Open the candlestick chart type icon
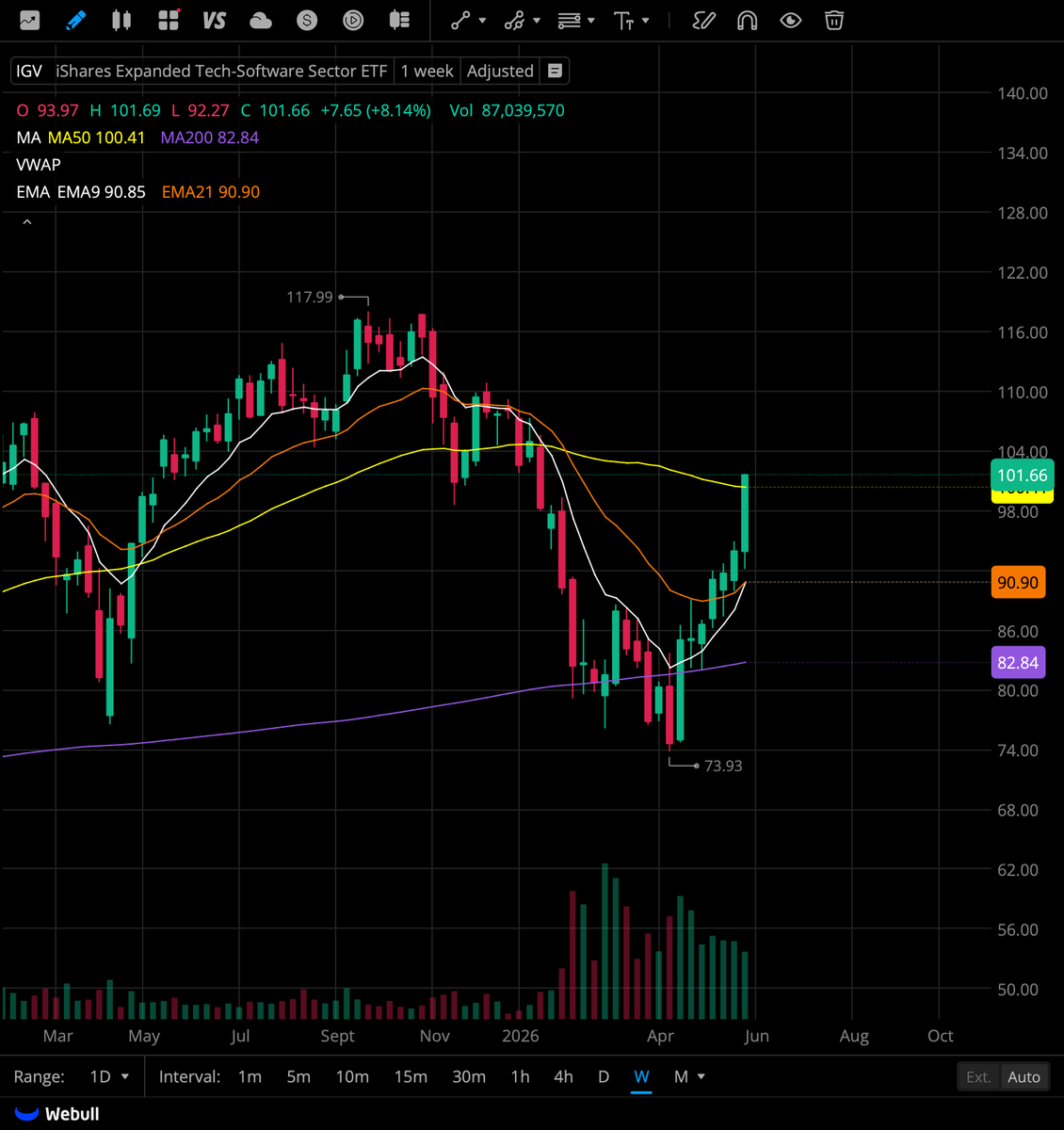The width and height of the screenshot is (1064, 1130). (x=121, y=20)
